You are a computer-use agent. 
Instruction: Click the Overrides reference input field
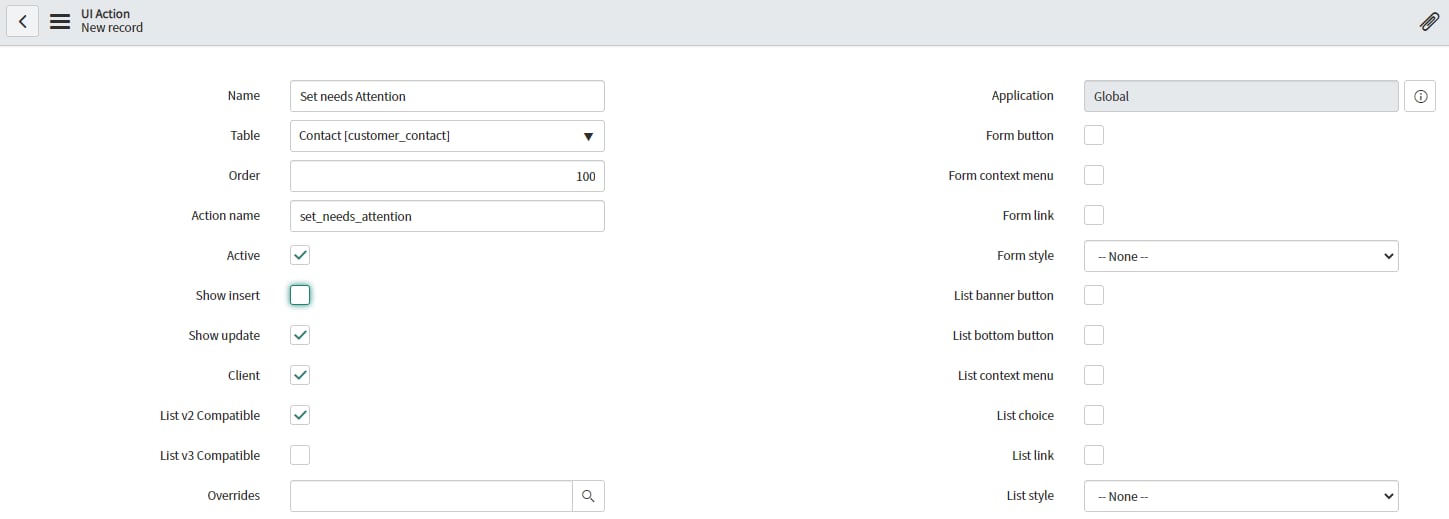pyautogui.click(x=431, y=496)
